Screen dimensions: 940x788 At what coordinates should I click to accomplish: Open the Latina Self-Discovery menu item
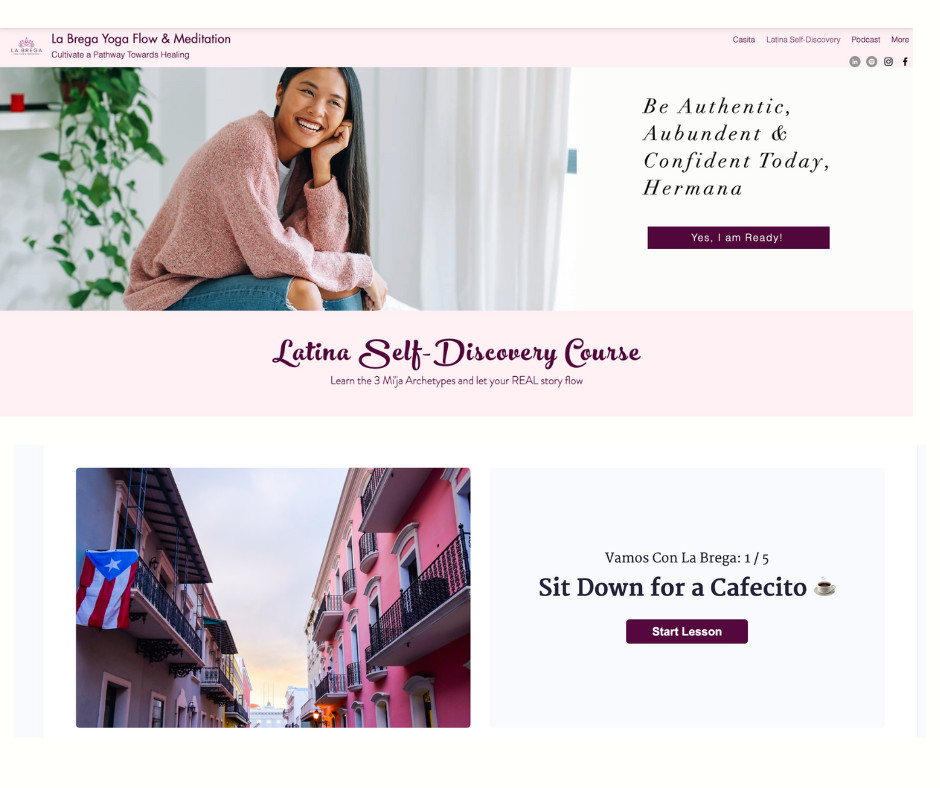pyautogui.click(x=803, y=40)
